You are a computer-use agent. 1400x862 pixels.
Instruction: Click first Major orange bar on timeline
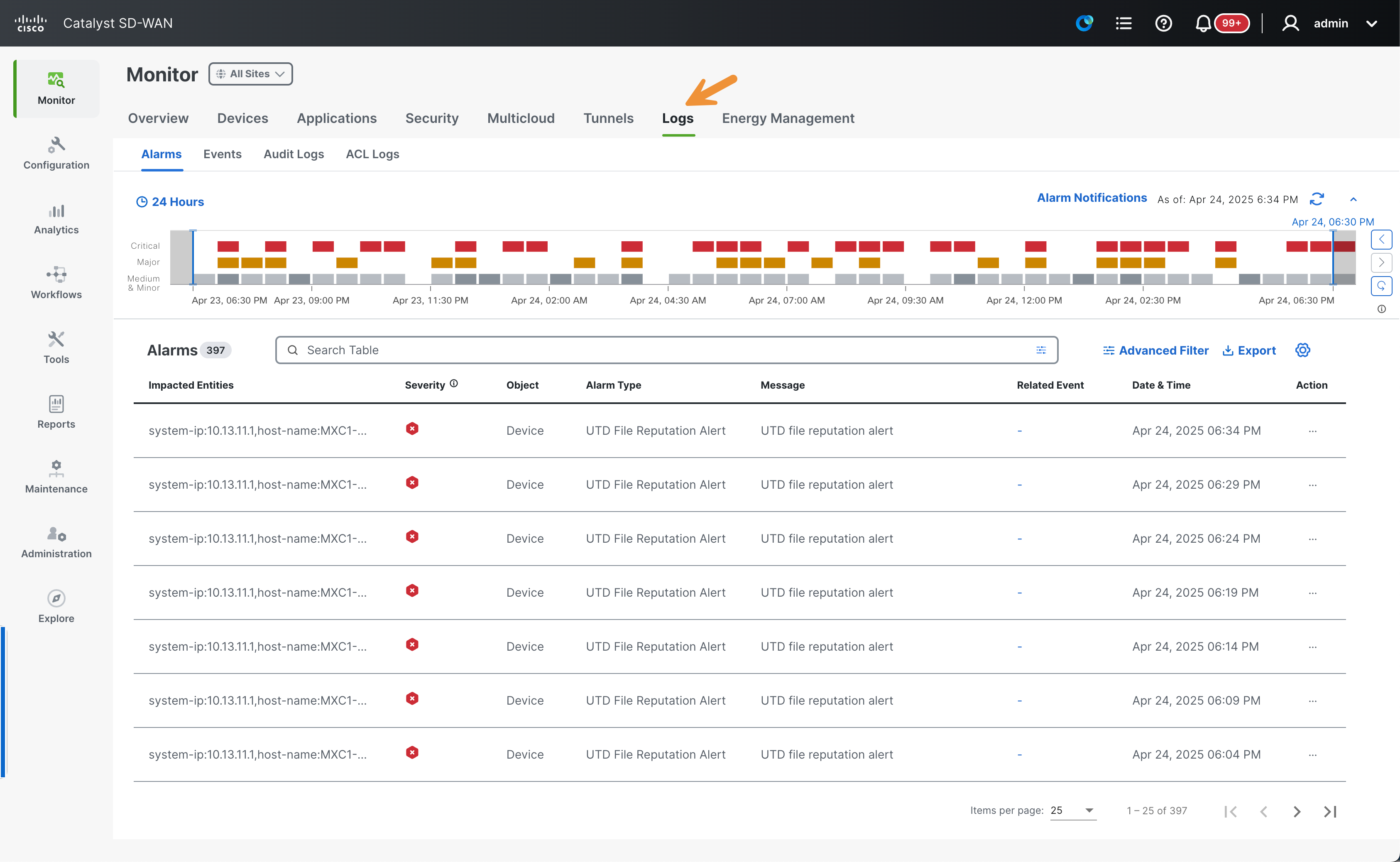228,263
